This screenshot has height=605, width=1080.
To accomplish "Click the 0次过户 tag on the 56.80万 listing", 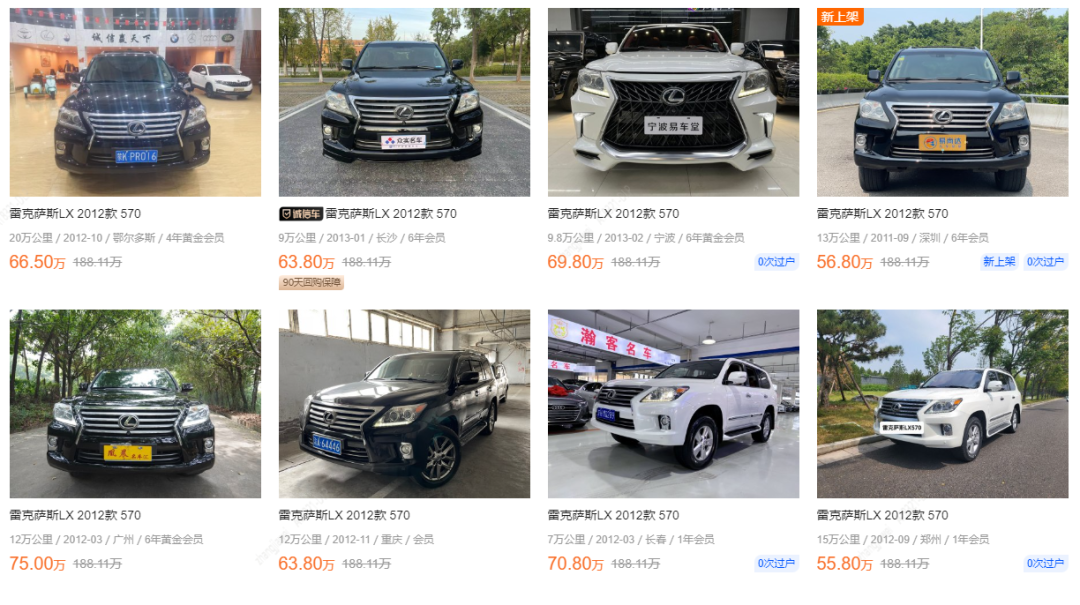I will (1046, 262).
